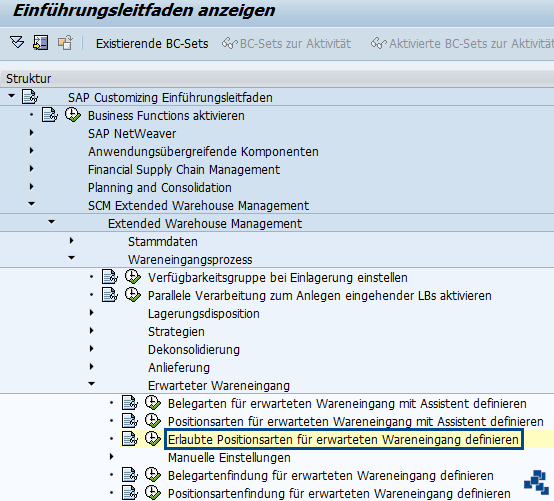Collapse SAP Customizing Einführungsleitfaden root node
Image resolution: width=554 pixels, height=501 pixels.
pyautogui.click(x=12, y=96)
